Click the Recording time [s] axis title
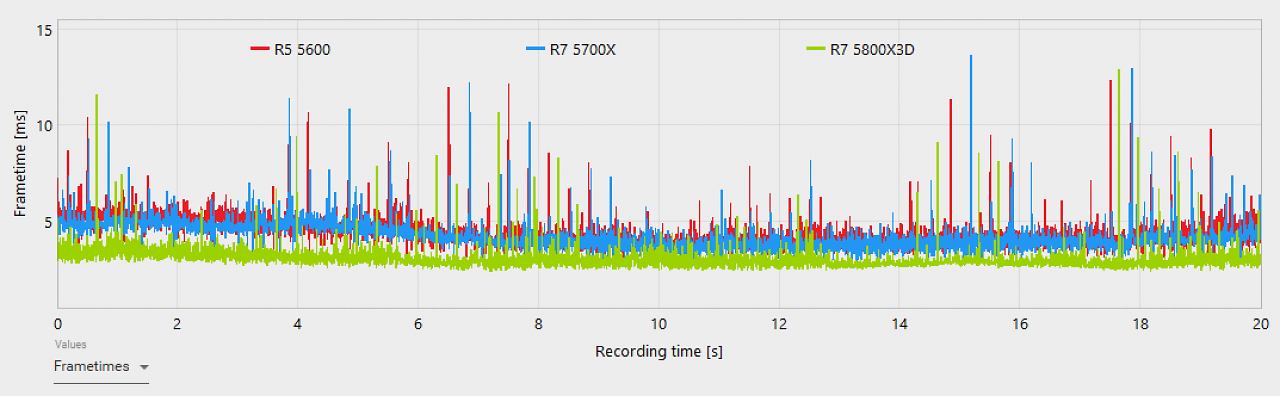 pyautogui.click(x=659, y=351)
